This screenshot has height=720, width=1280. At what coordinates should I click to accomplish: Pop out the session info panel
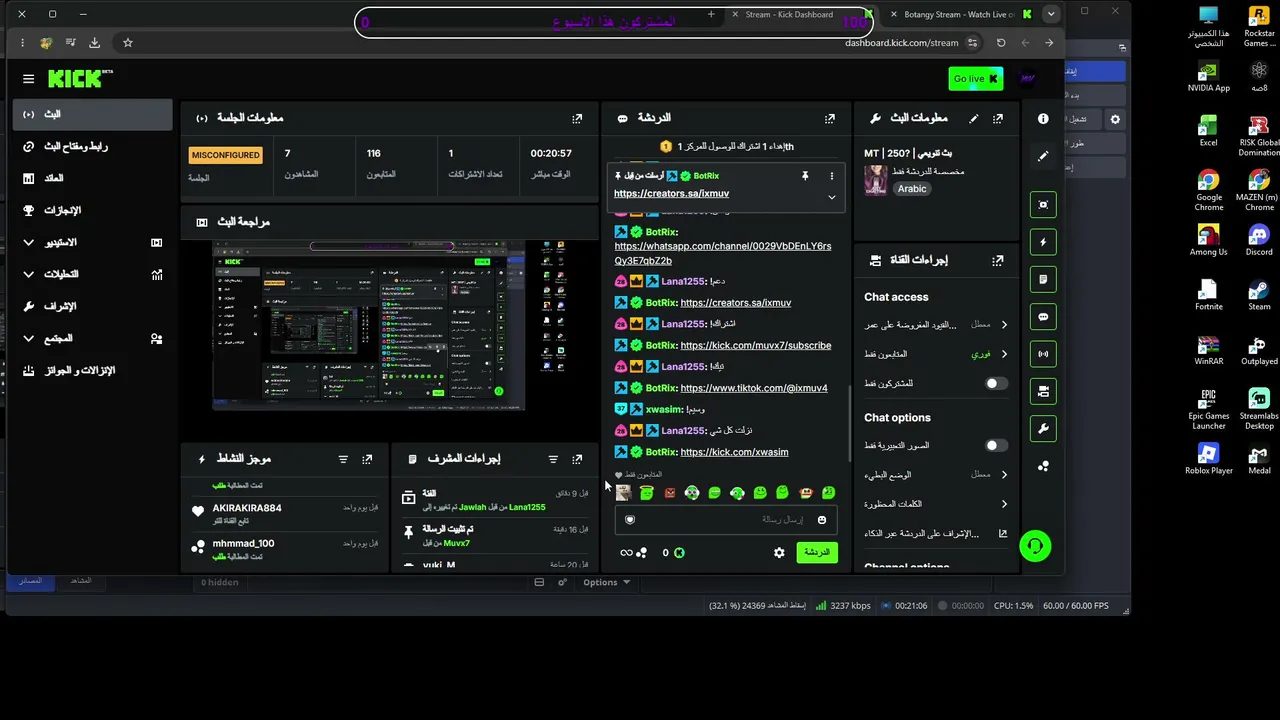[x=577, y=118]
